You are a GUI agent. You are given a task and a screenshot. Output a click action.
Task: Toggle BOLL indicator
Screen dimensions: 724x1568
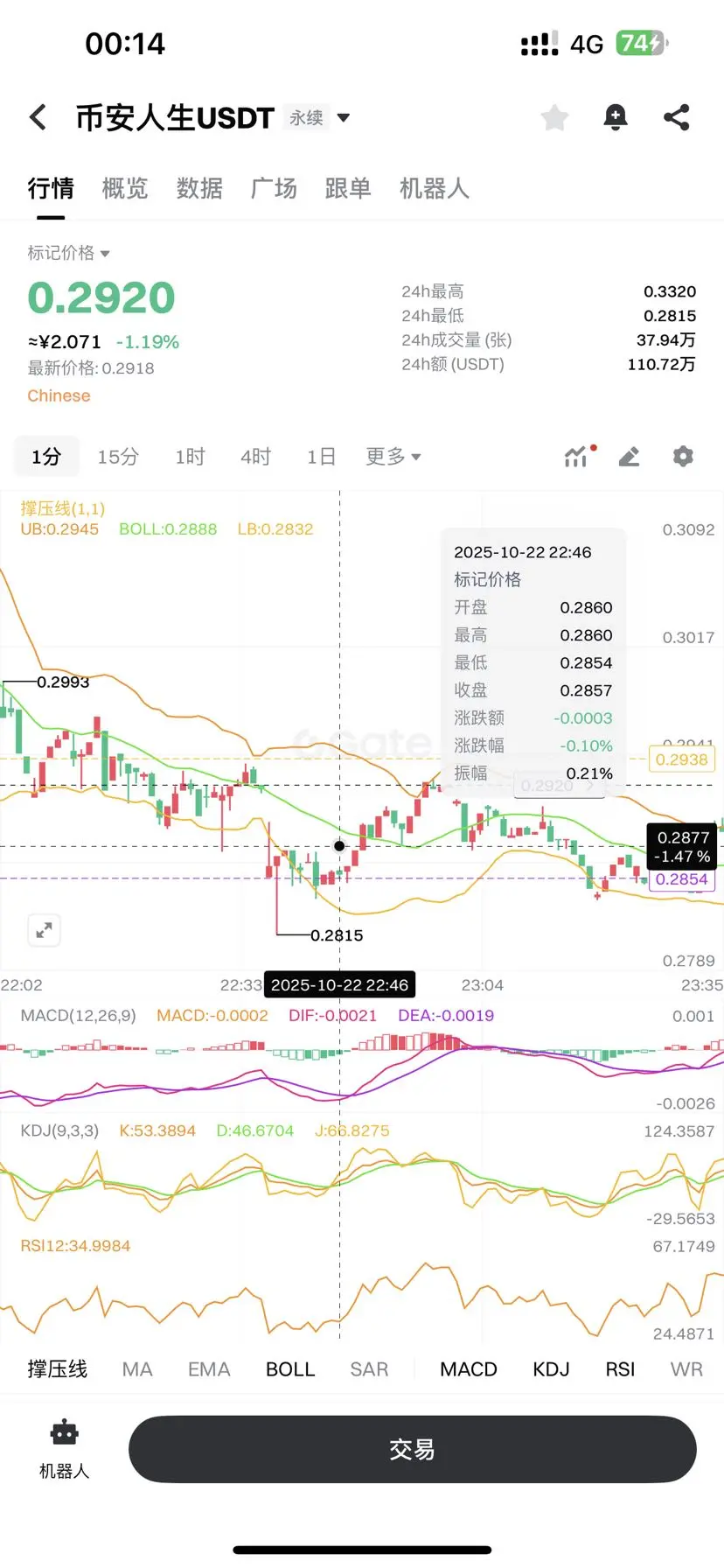coord(290,1369)
